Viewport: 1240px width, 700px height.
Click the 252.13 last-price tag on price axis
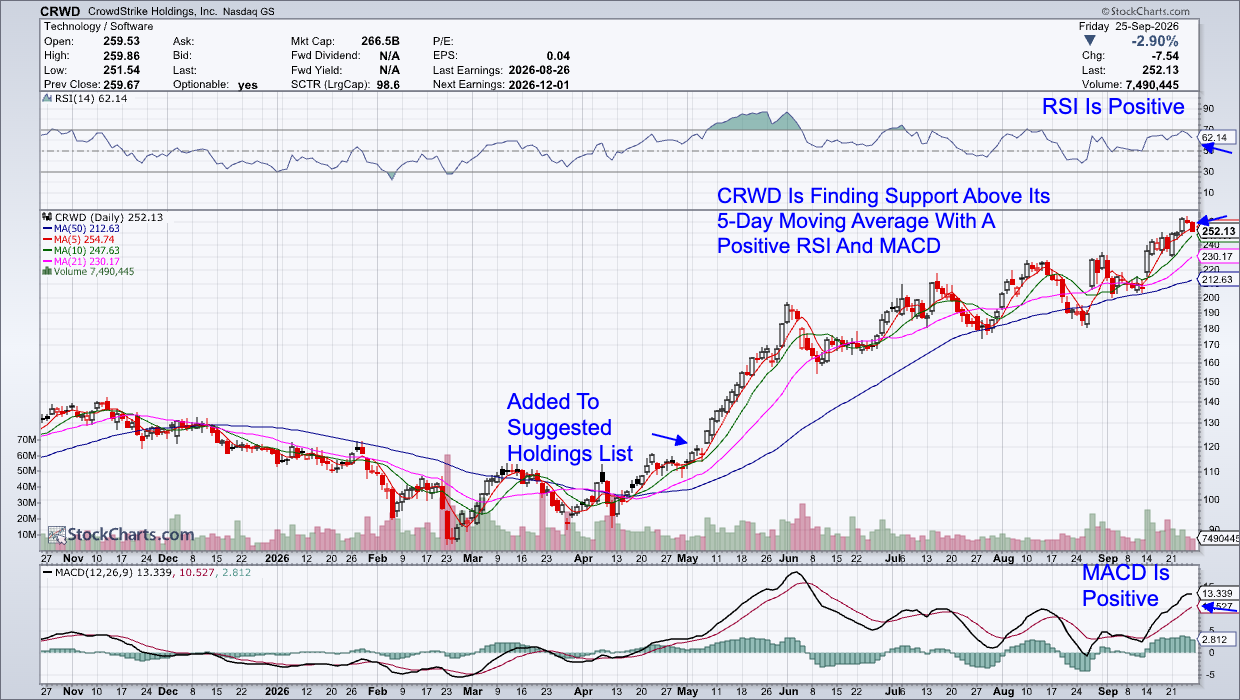[x=1219, y=231]
